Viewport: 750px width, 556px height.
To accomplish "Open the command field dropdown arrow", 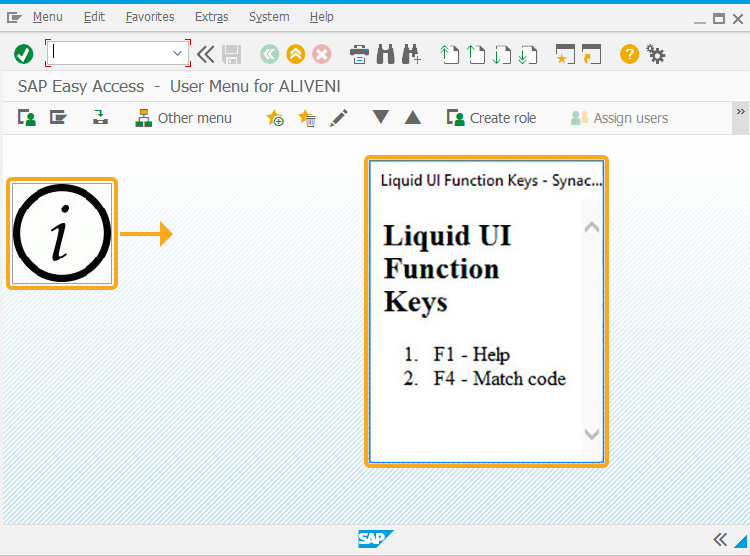I will tap(177, 53).
